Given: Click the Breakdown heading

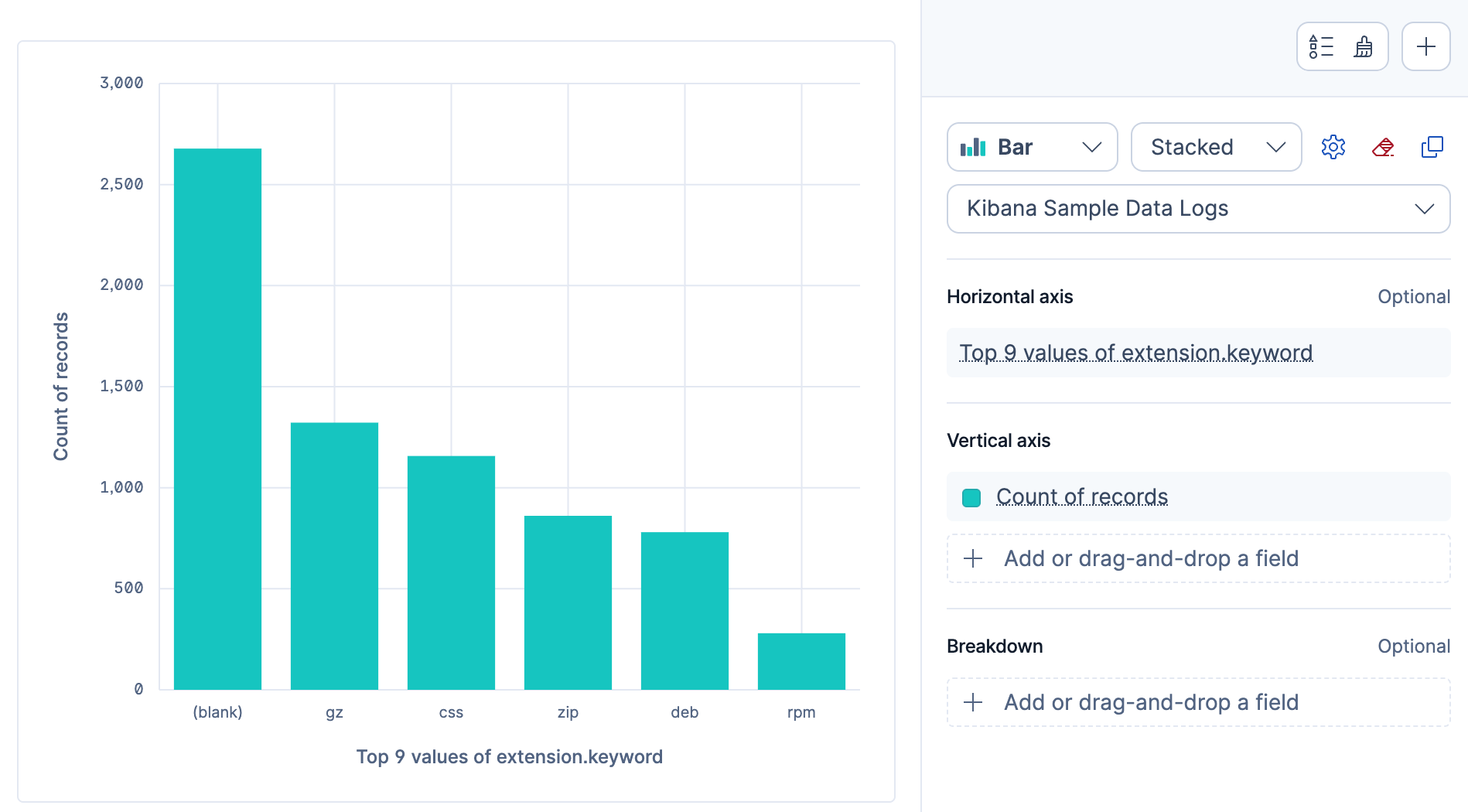Looking at the screenshot, I should 995,647.
